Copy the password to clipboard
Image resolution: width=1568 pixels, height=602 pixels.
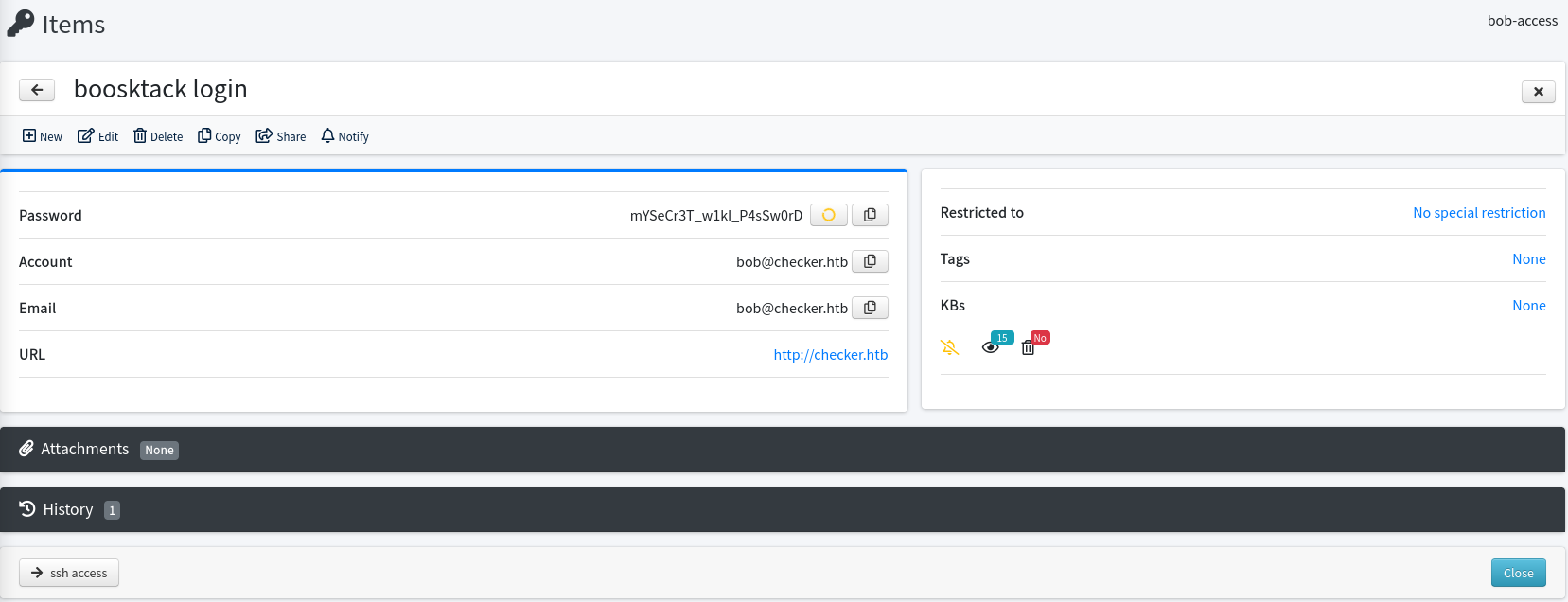click(870, 215)
